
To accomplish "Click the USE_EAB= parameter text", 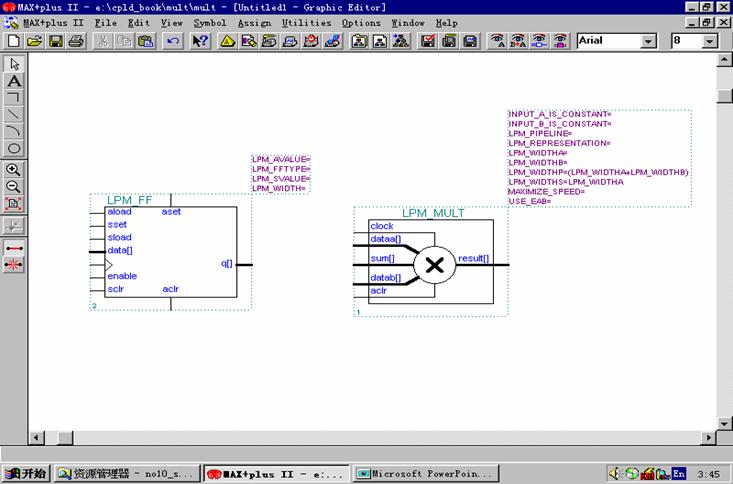I will coord(530,201).
